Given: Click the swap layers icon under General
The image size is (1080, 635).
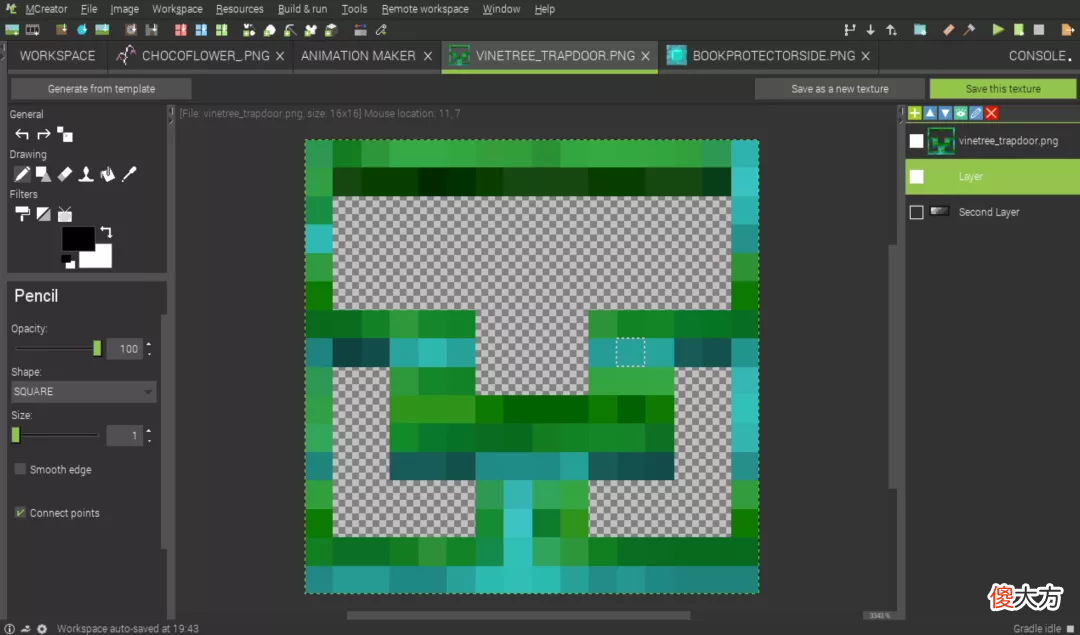Looking at the screenshot, I should tap(65, 134).
